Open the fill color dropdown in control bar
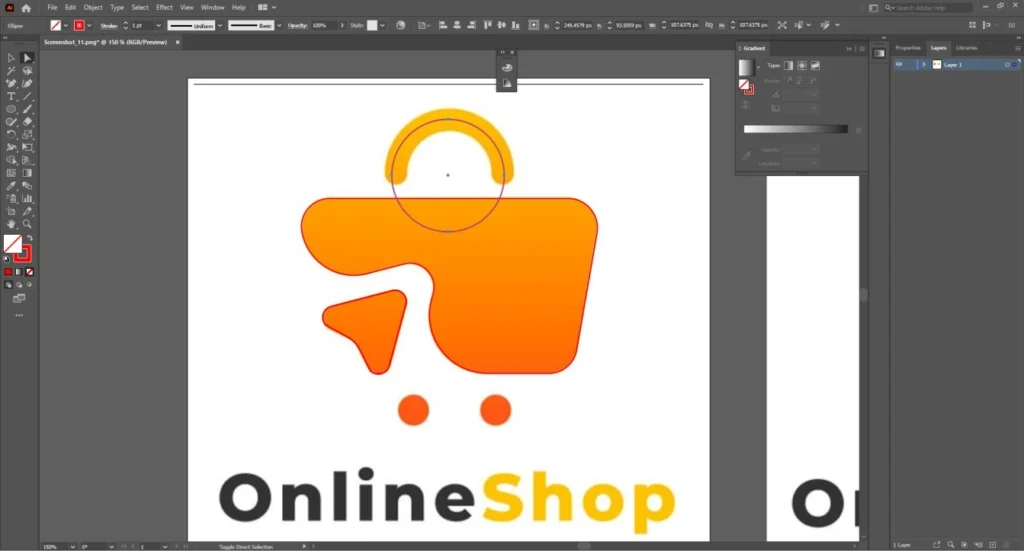The height and width of the screenshot is (551, 1024). (x=66, y=25)
